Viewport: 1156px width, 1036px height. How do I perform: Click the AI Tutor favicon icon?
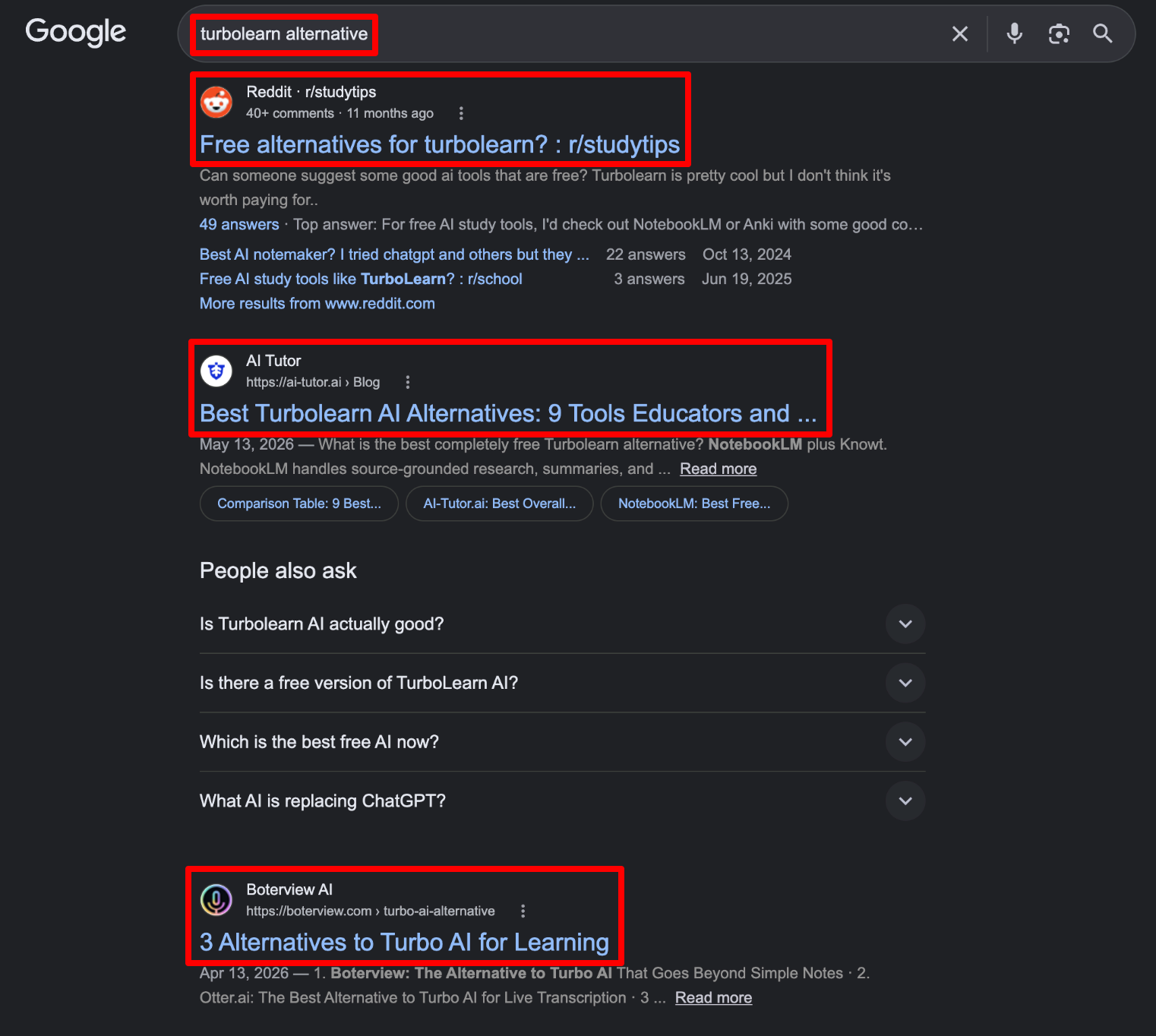tap(216, 371)
